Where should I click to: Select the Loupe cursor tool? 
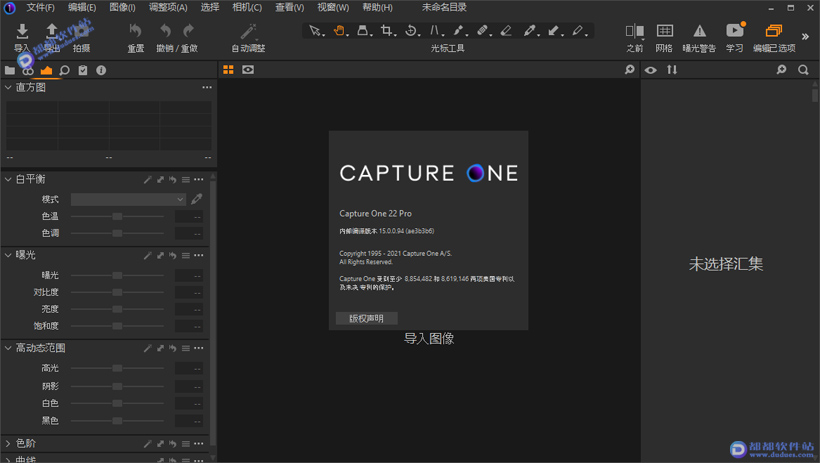point(363,31)
